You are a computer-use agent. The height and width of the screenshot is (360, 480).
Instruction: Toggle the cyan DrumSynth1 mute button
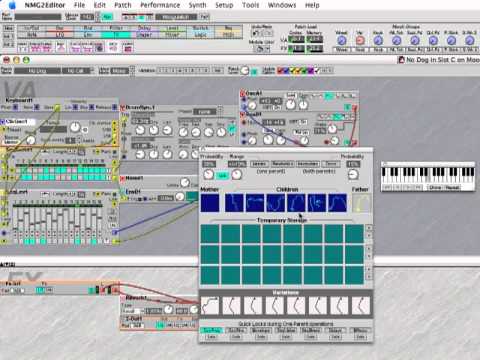pos(232,128)
